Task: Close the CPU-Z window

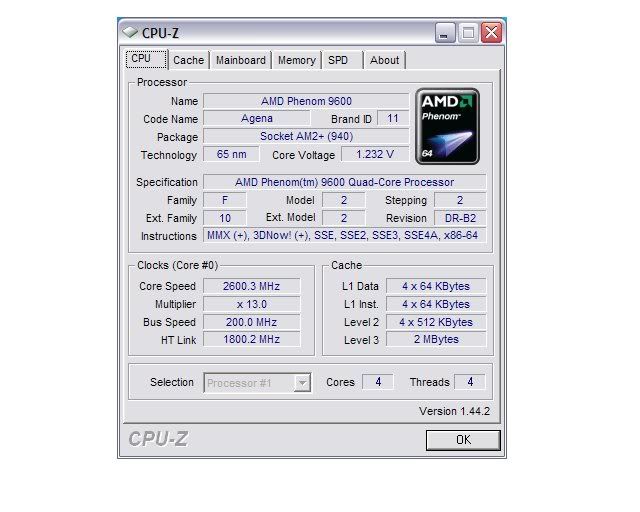Action: (491, 33)
